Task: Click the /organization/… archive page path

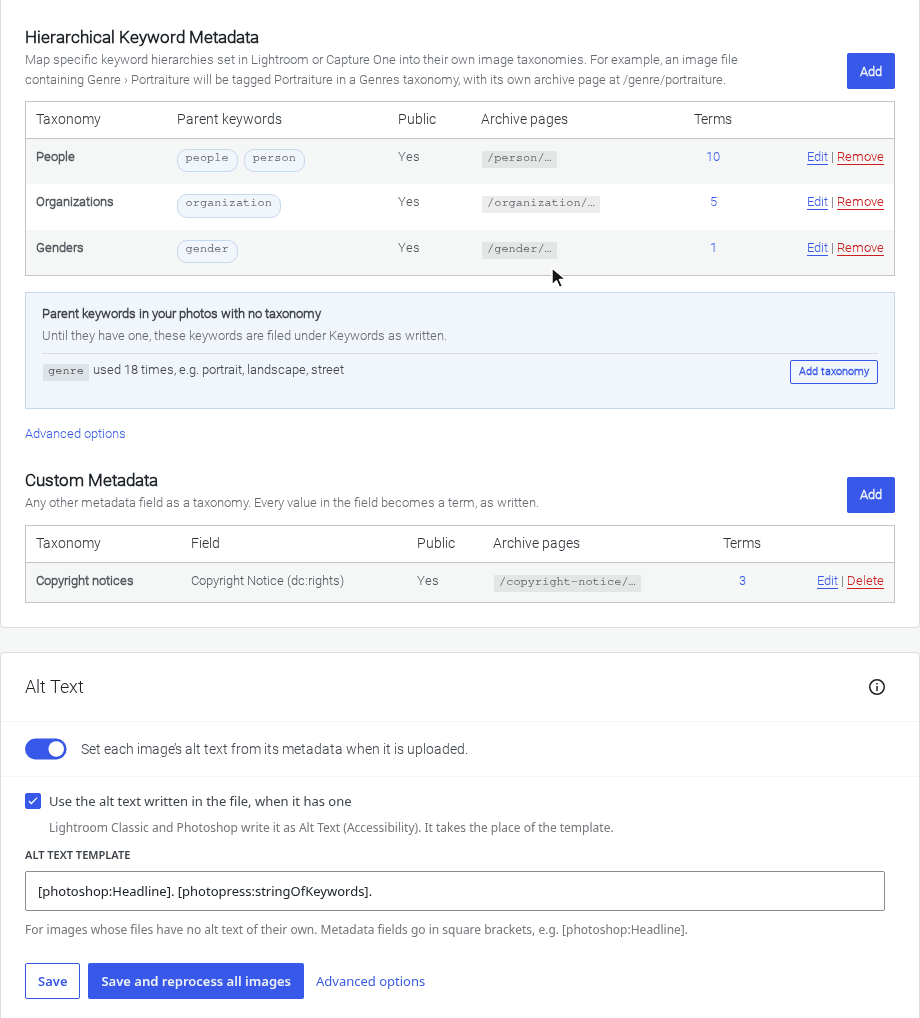Action: point(541,203)
